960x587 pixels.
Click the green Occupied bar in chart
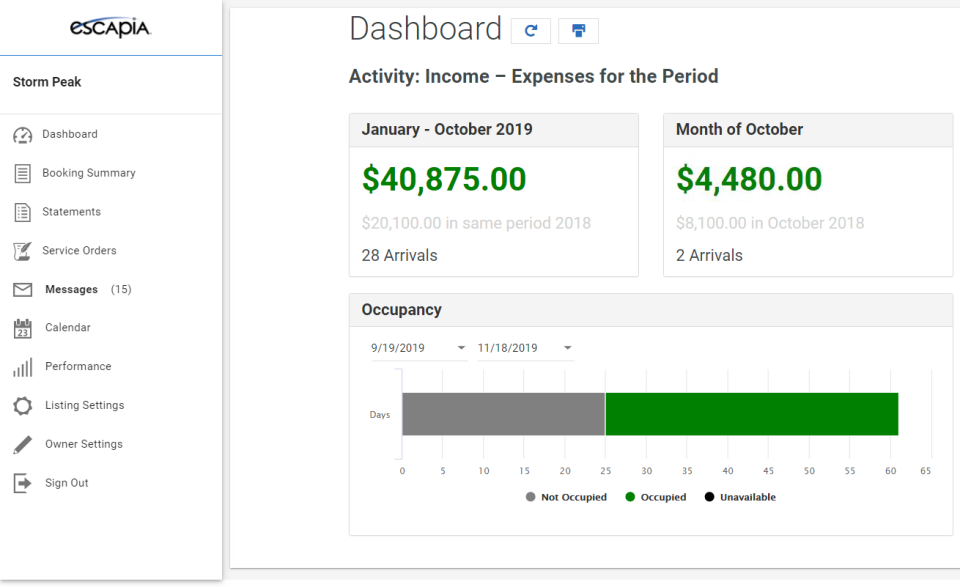point(751,414)
